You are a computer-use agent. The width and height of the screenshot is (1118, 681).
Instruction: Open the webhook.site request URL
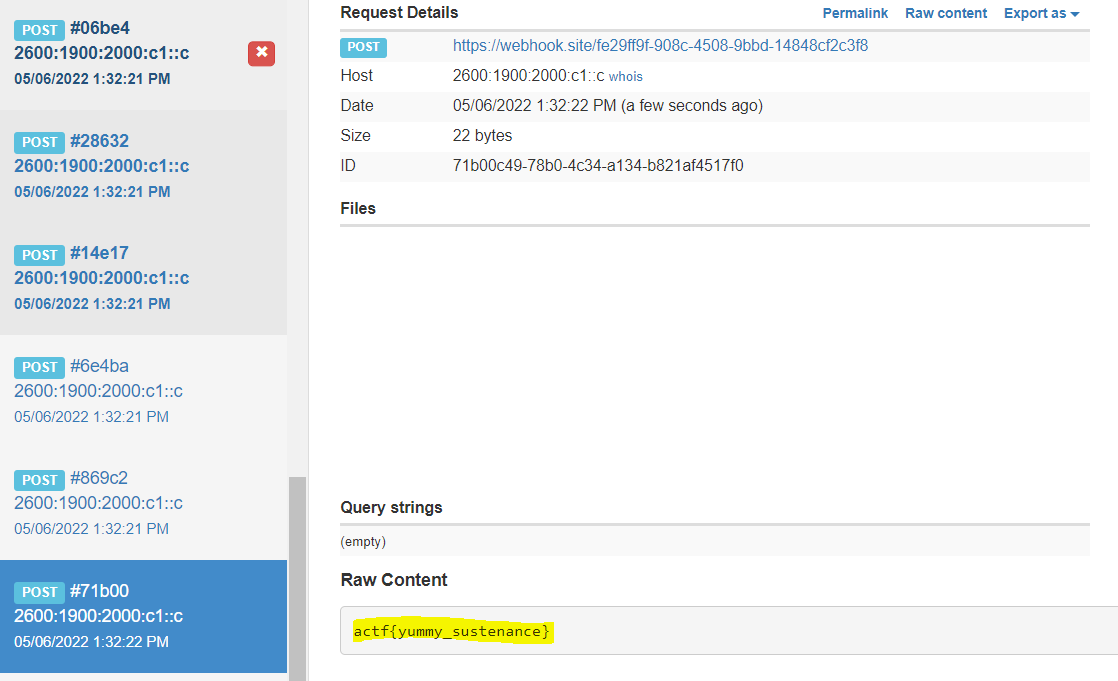660,46
